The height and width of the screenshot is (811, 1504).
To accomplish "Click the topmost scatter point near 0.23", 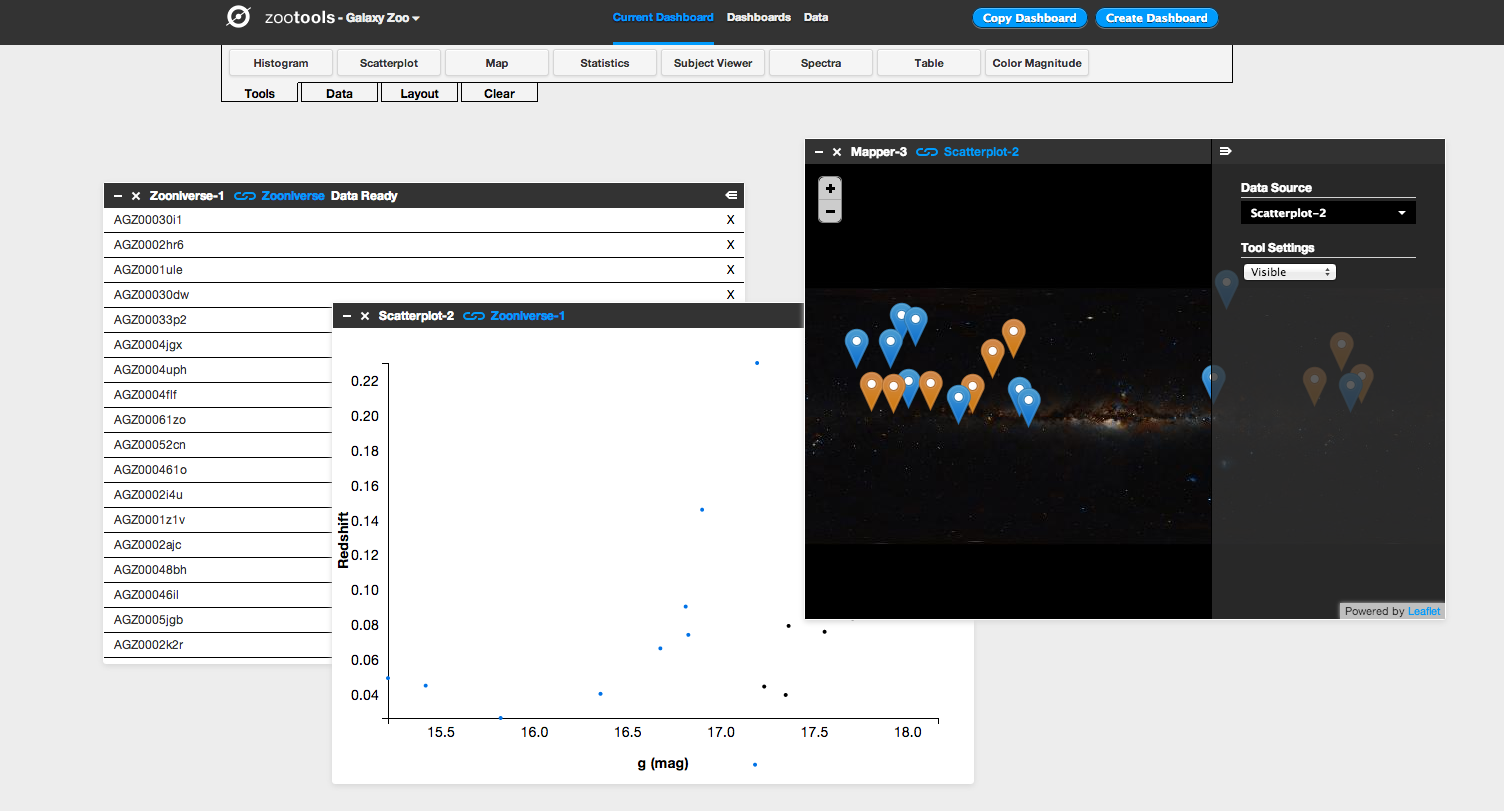I will [x=757, y=363].
